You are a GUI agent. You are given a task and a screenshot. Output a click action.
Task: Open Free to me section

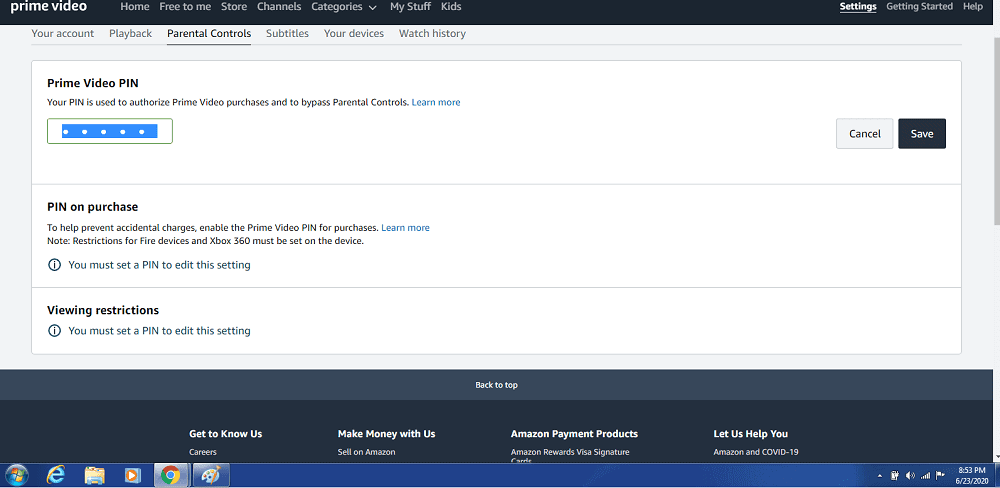click(x=185, y=6)
